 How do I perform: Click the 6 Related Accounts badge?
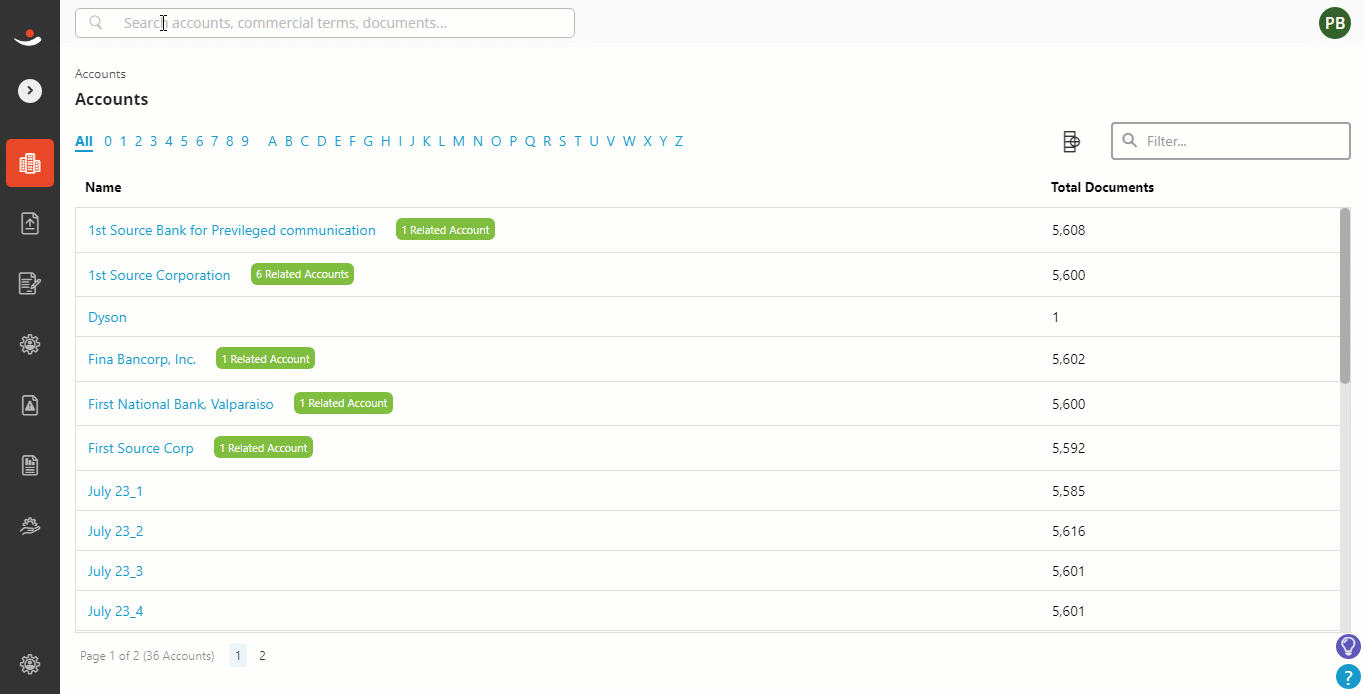click(302, 274)
